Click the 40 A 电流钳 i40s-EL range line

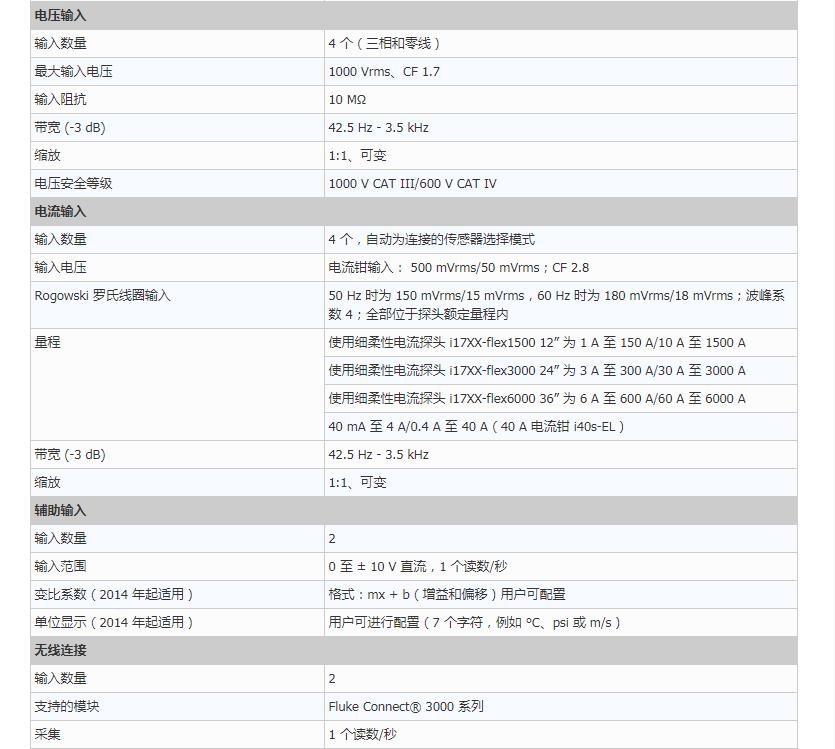tap(476, 427)
